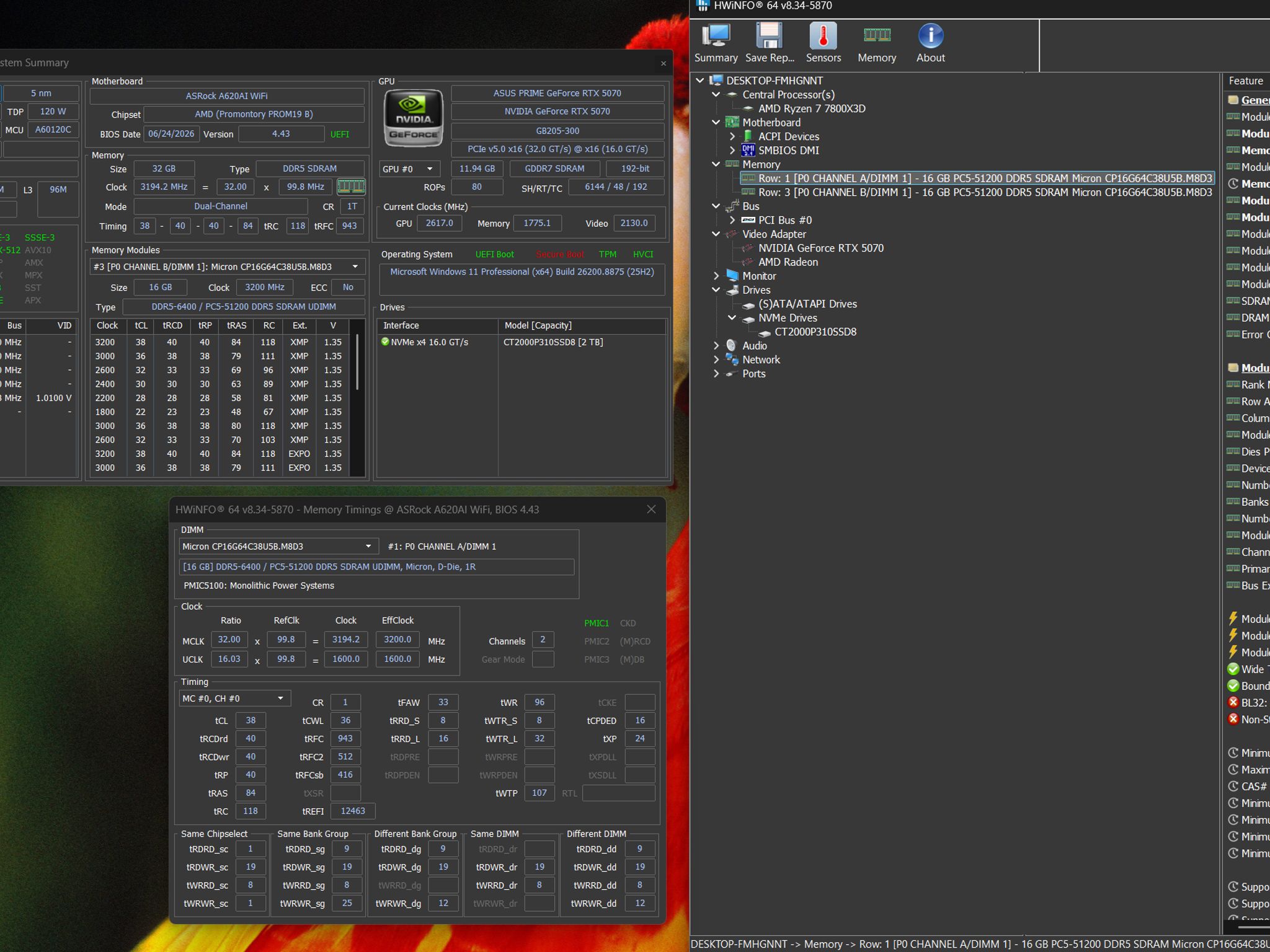Screen dimensions: 1270x952
Task: Click the NVMe x4 16.0 GT/s drive row
Action: pos(521,342)
